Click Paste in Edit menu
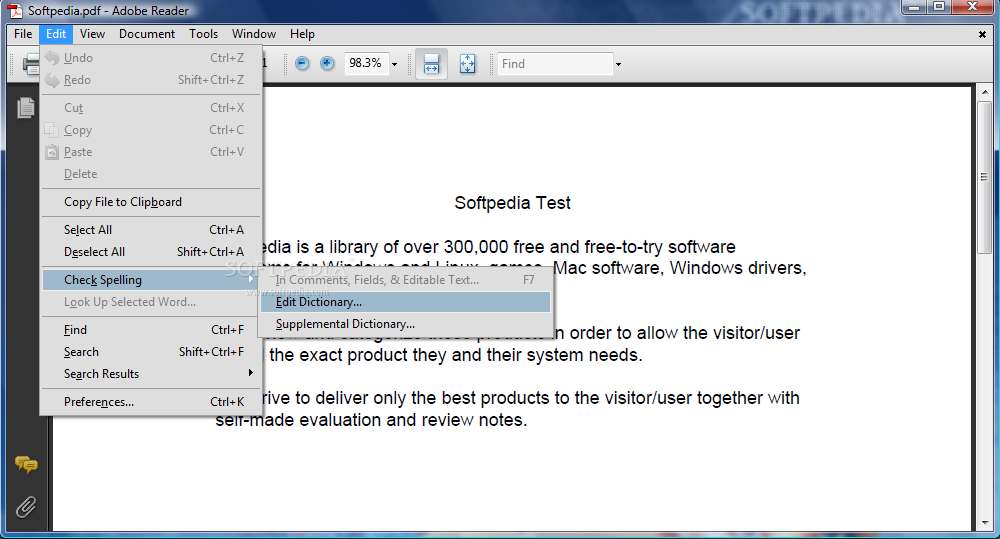This screenshot has width=1000, height=539. tap(151, 152)
